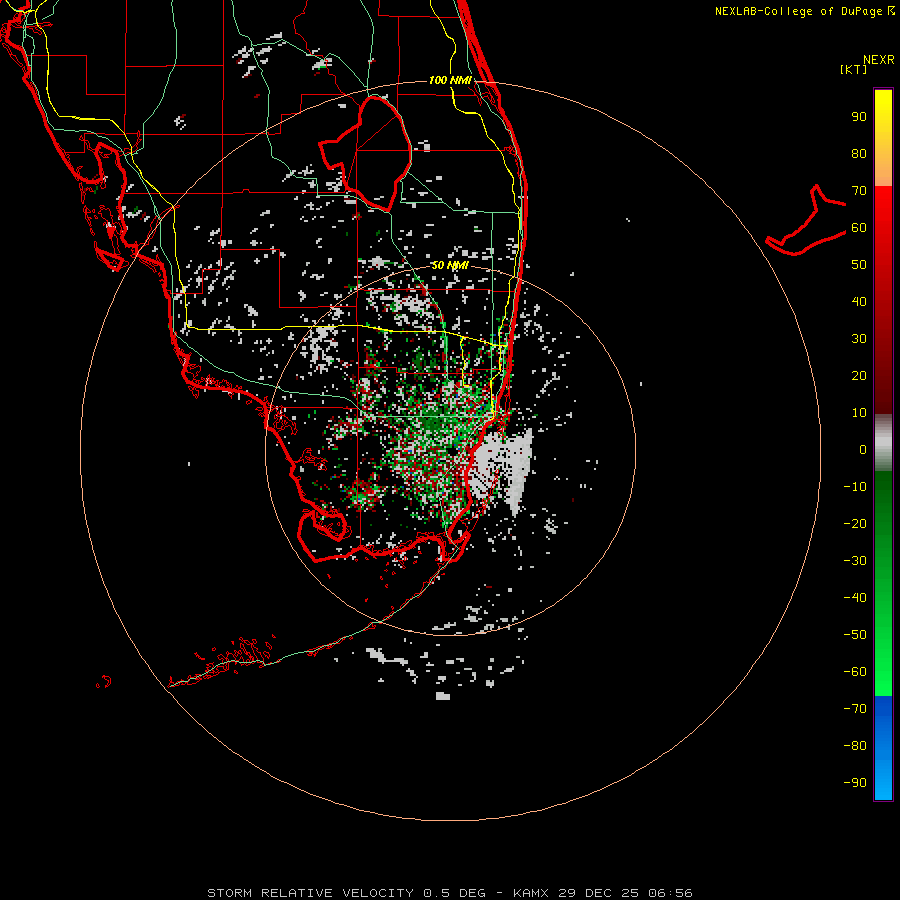Click the -20 value on velocity scale

855,523
